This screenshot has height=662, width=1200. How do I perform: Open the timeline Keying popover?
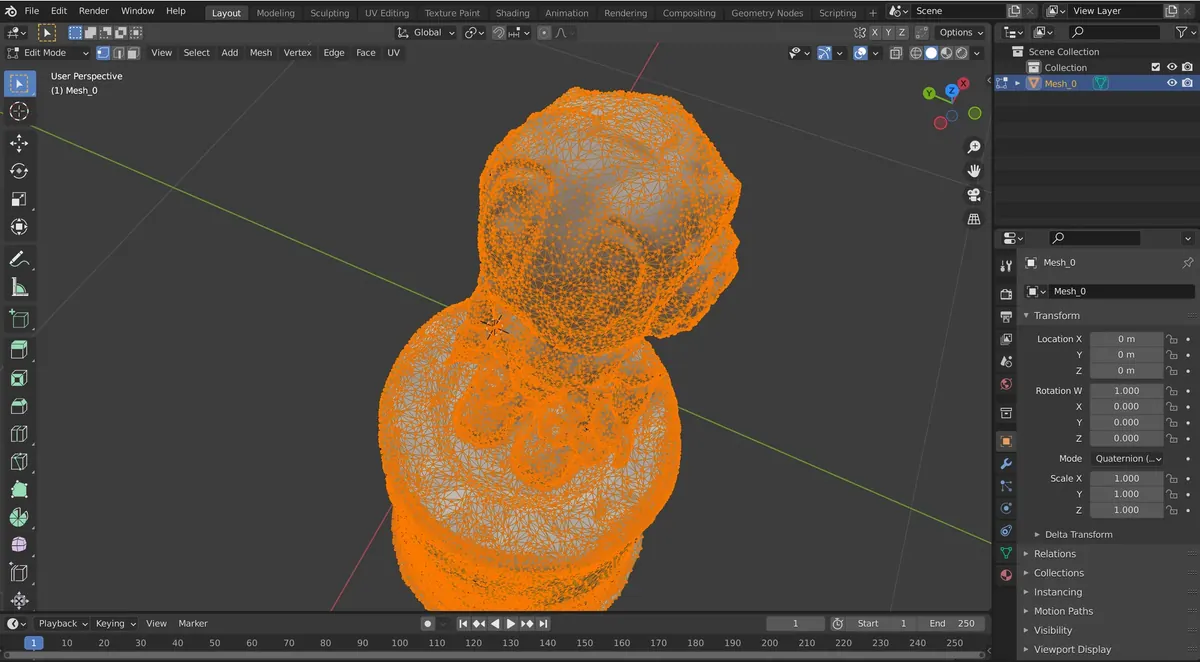click(x=115, y=623)
